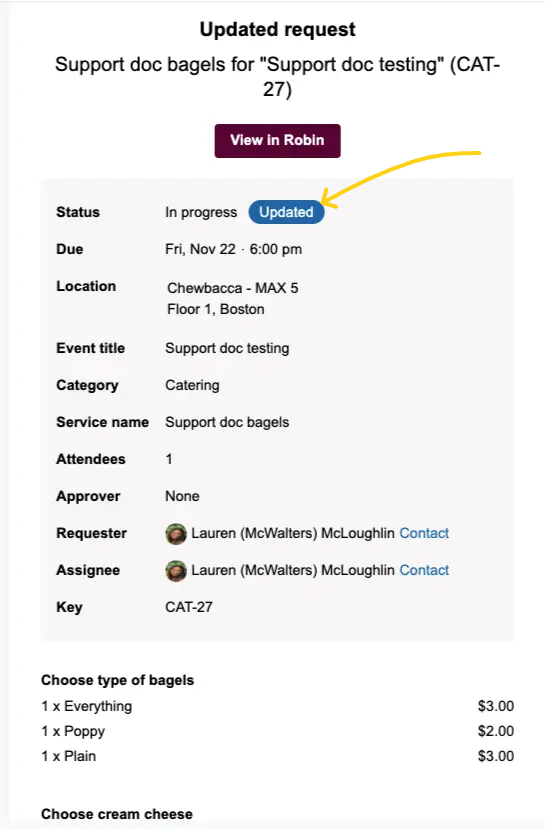Click the Support doc bagels service name
Viewport: 545px width, 829px height.
[x=227, y=422]
